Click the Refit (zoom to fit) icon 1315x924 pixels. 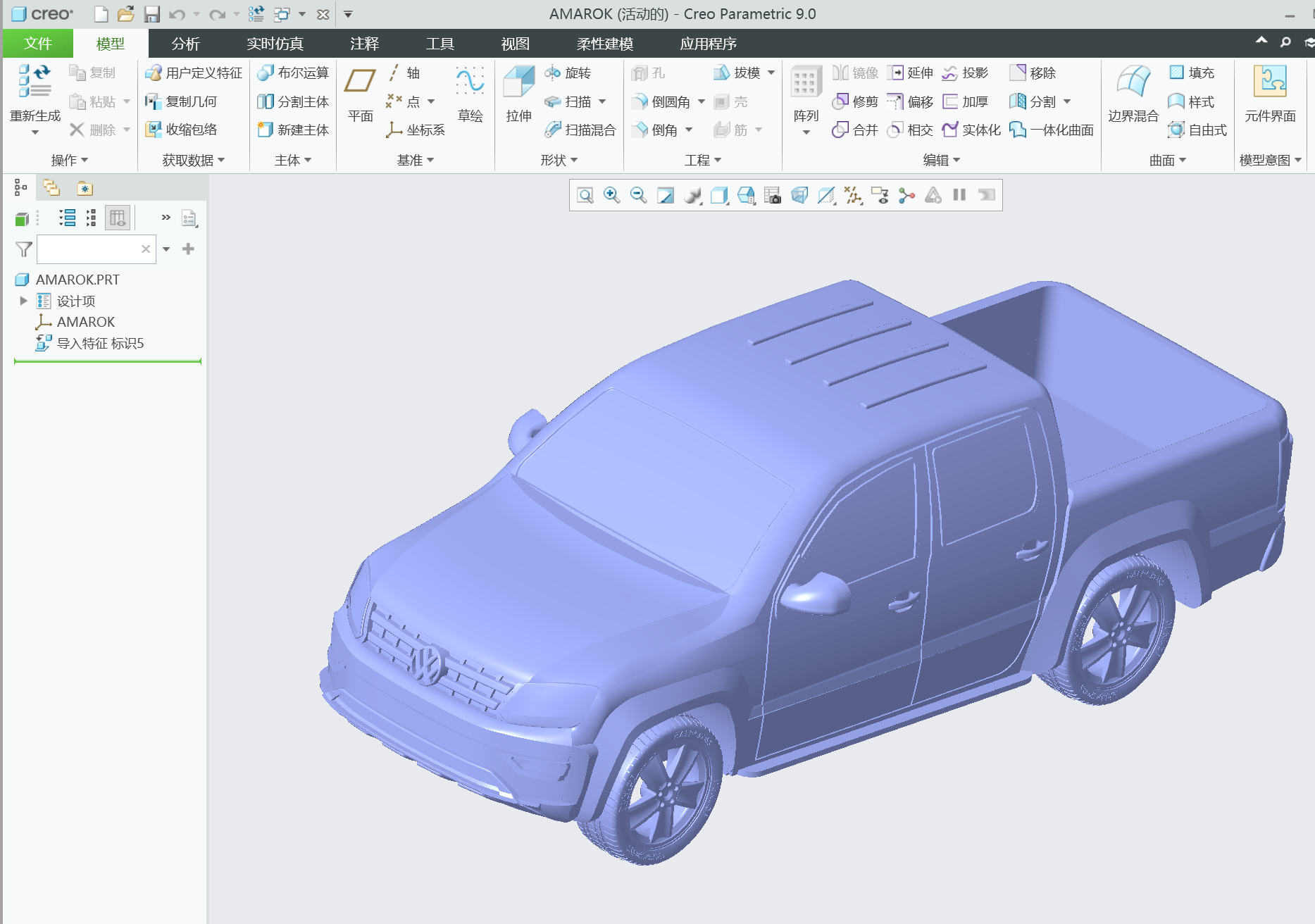585,195
